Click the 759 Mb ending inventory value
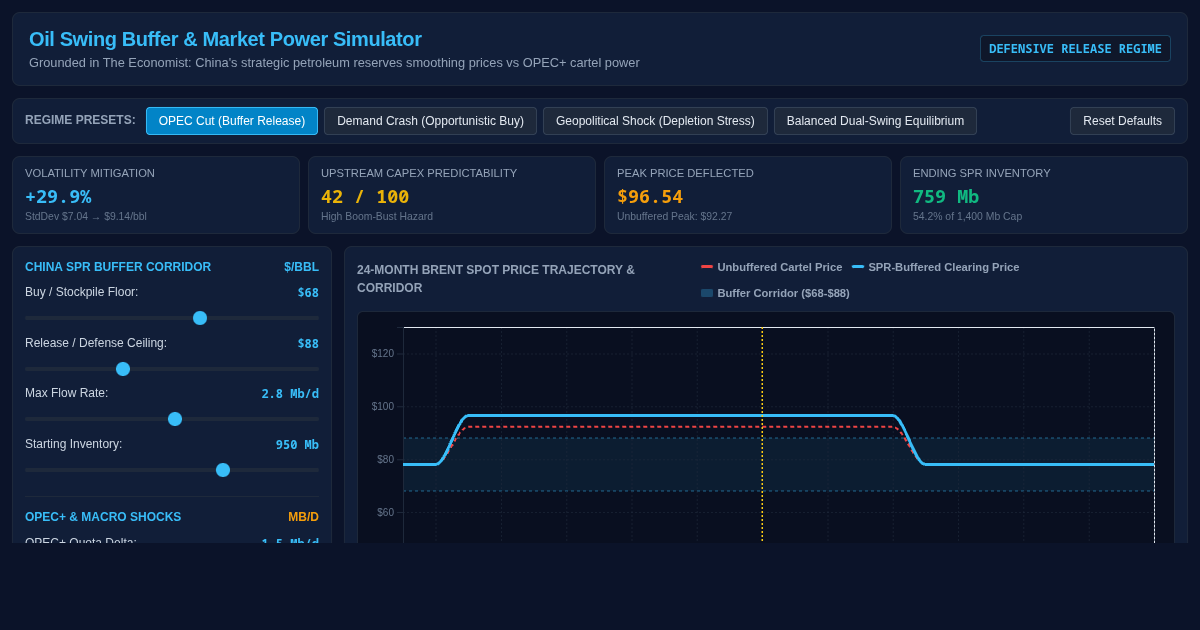The height and width of the screenshot is (630, 1200). (946, 197)
